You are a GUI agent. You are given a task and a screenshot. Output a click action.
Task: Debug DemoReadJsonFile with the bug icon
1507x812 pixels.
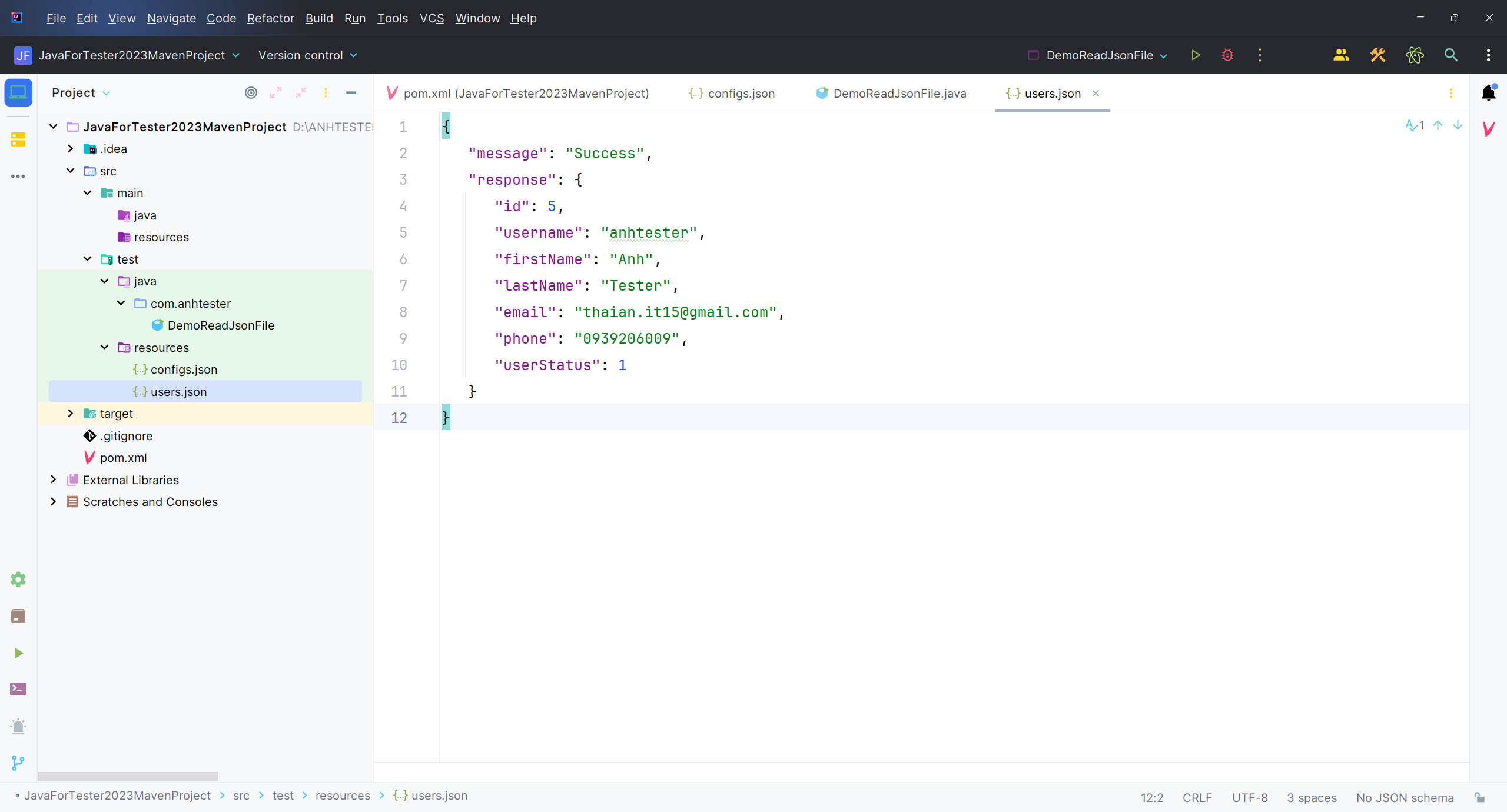click(x=1227, y=55)
